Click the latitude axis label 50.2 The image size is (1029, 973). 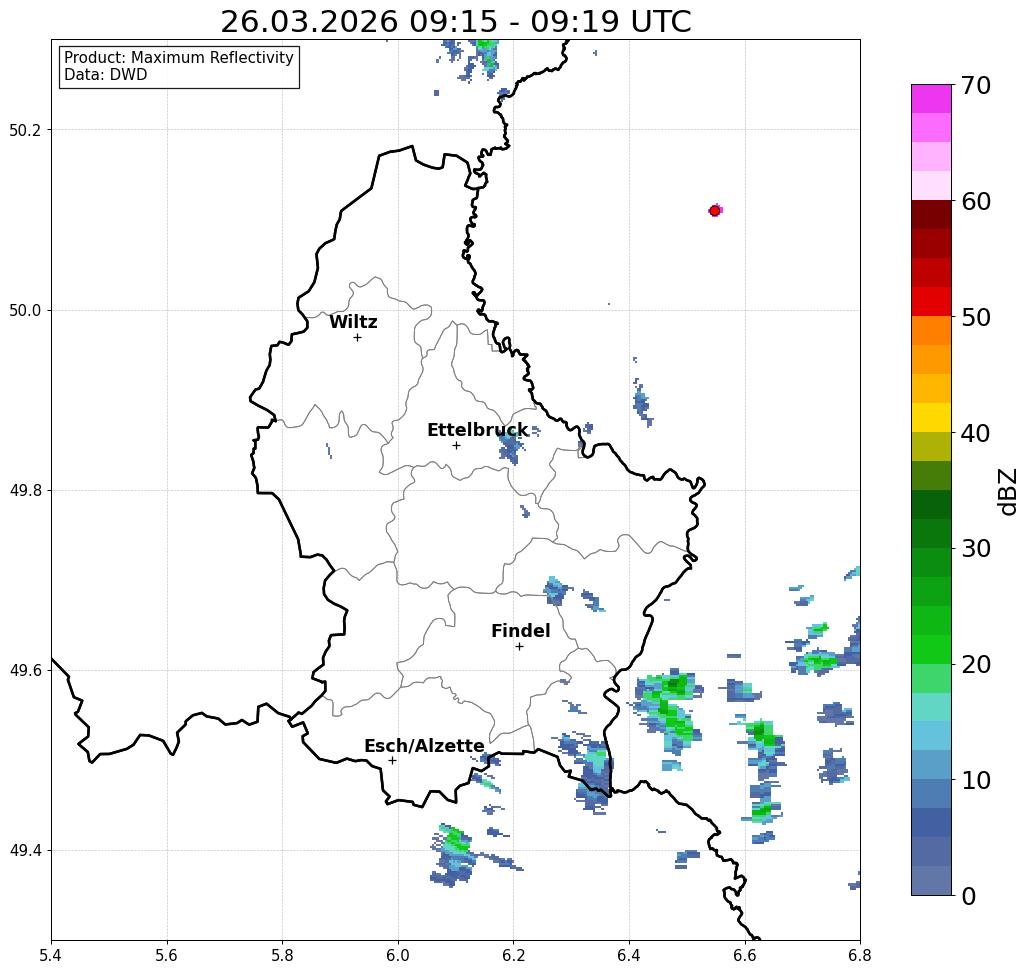24,130
